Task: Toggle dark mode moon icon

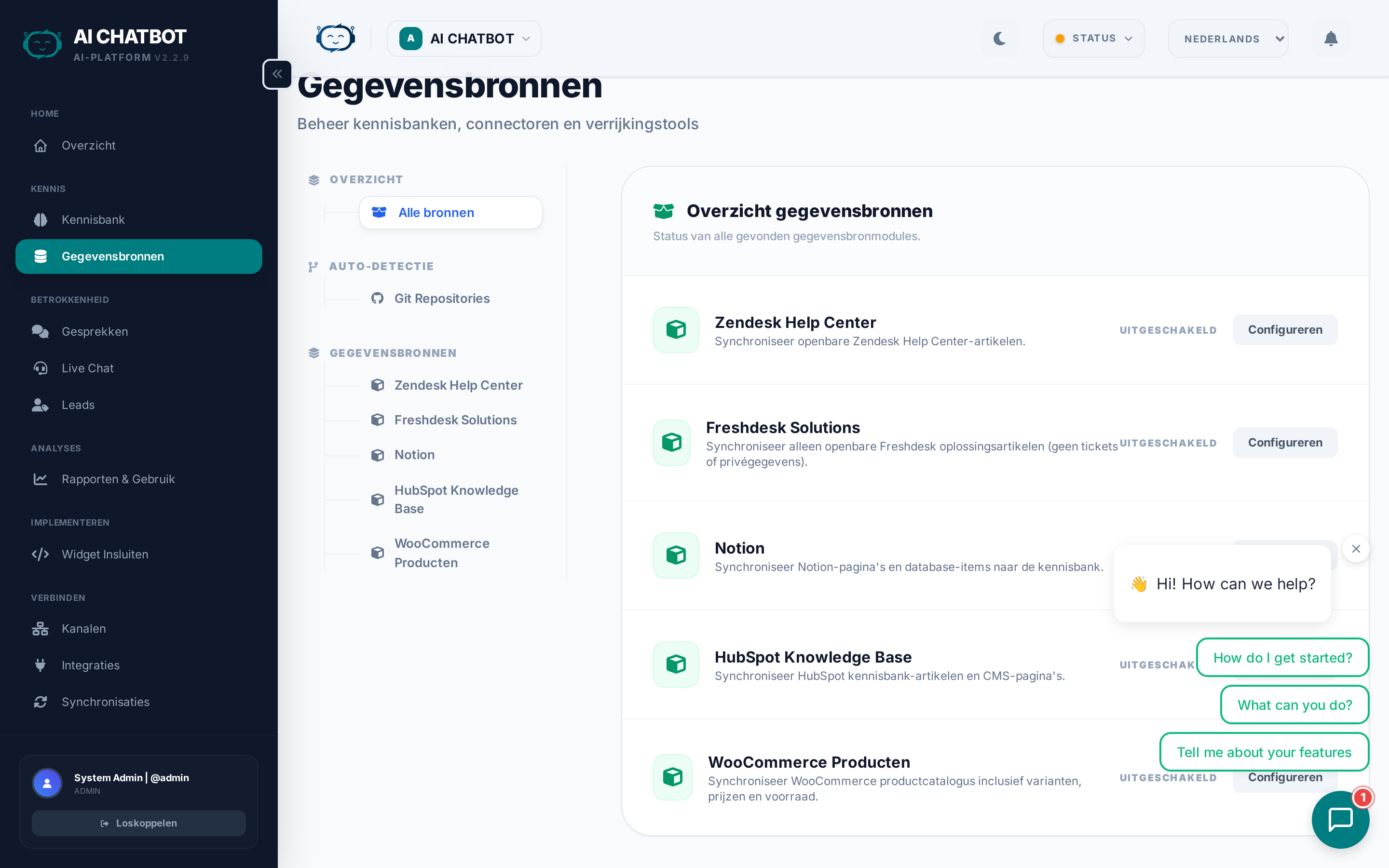Action: 999,39
